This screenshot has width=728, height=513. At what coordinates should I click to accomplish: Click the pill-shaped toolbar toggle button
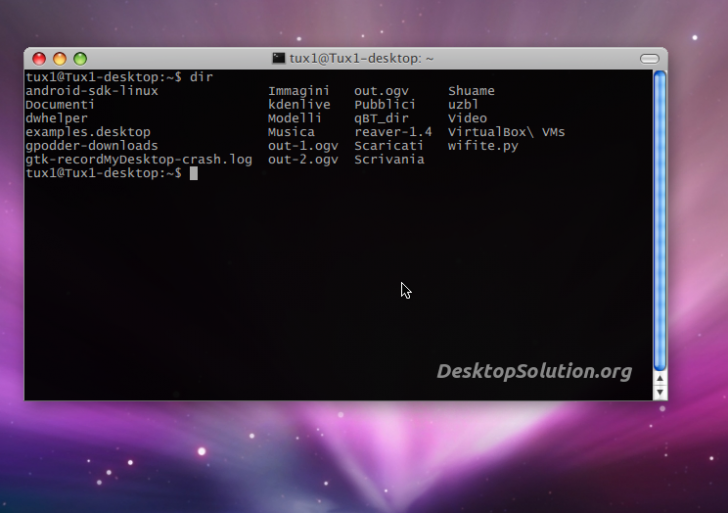649,58
